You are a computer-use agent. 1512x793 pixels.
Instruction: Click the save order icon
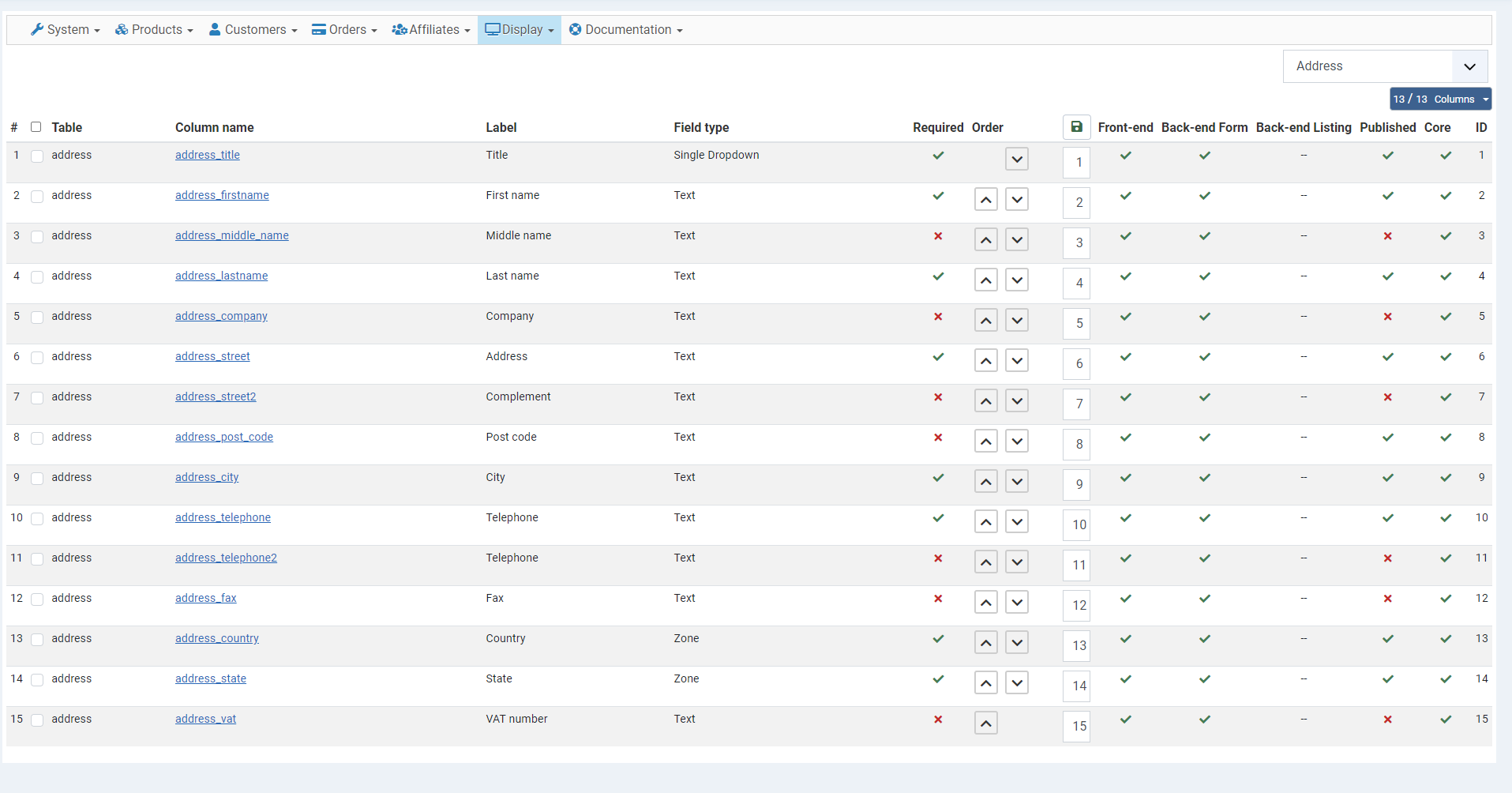[1076, 126]
